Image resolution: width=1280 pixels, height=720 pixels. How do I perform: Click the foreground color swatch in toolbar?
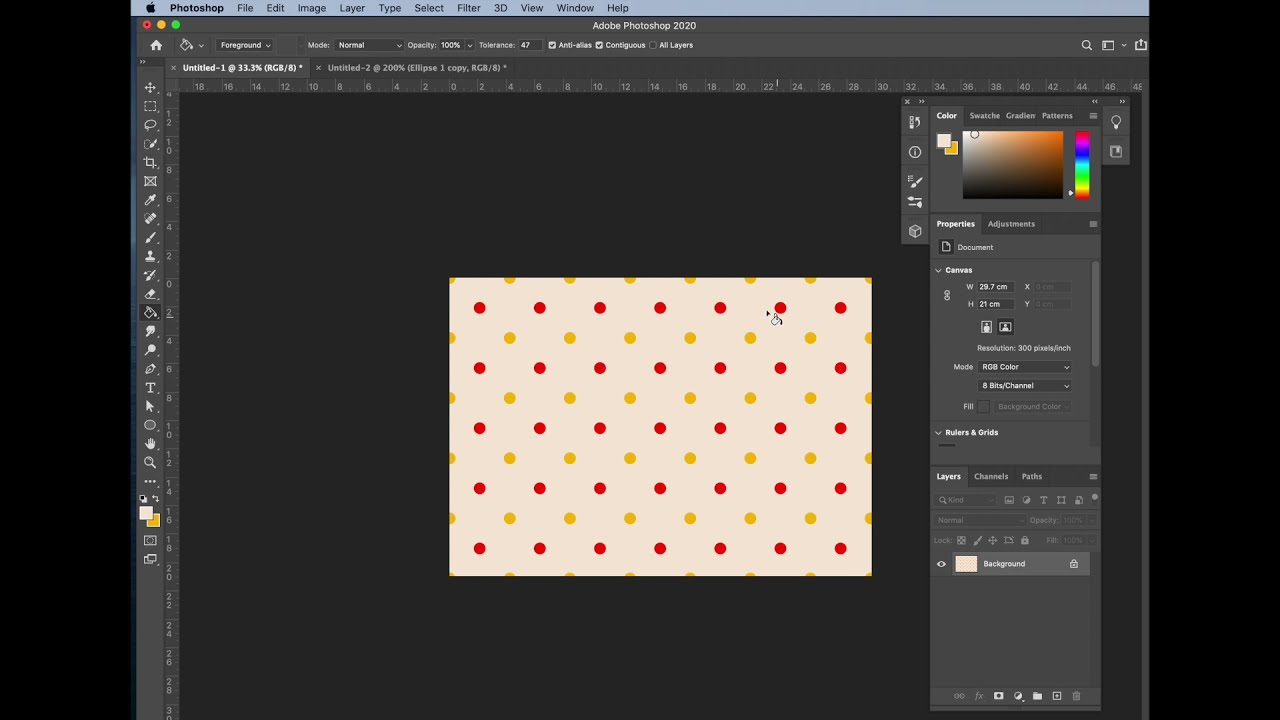click(146, 513)
